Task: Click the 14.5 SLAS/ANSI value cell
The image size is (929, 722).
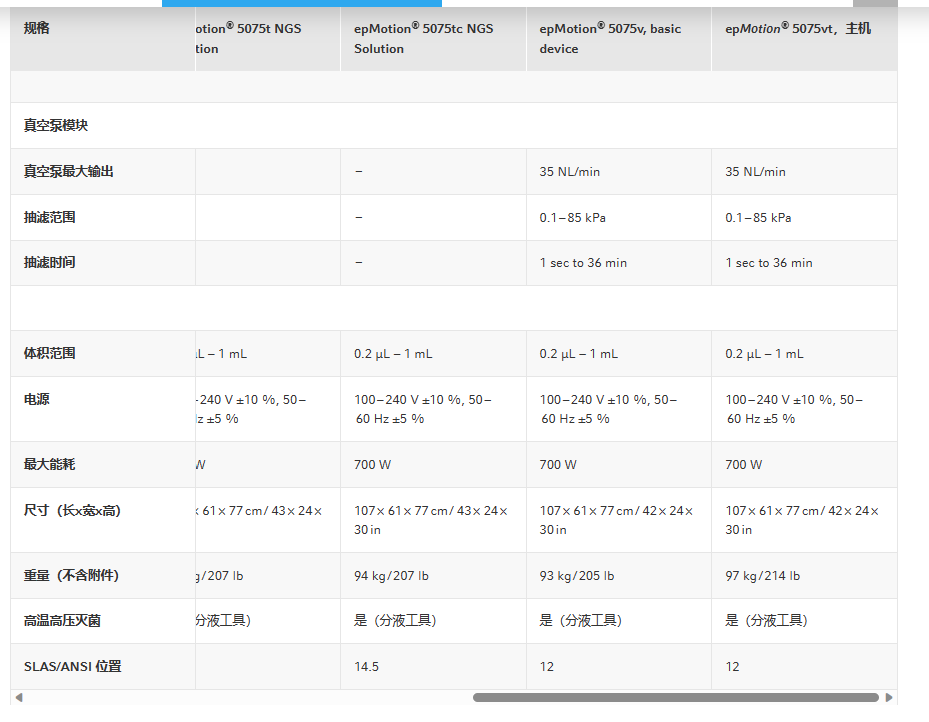Action: point(366,666)
